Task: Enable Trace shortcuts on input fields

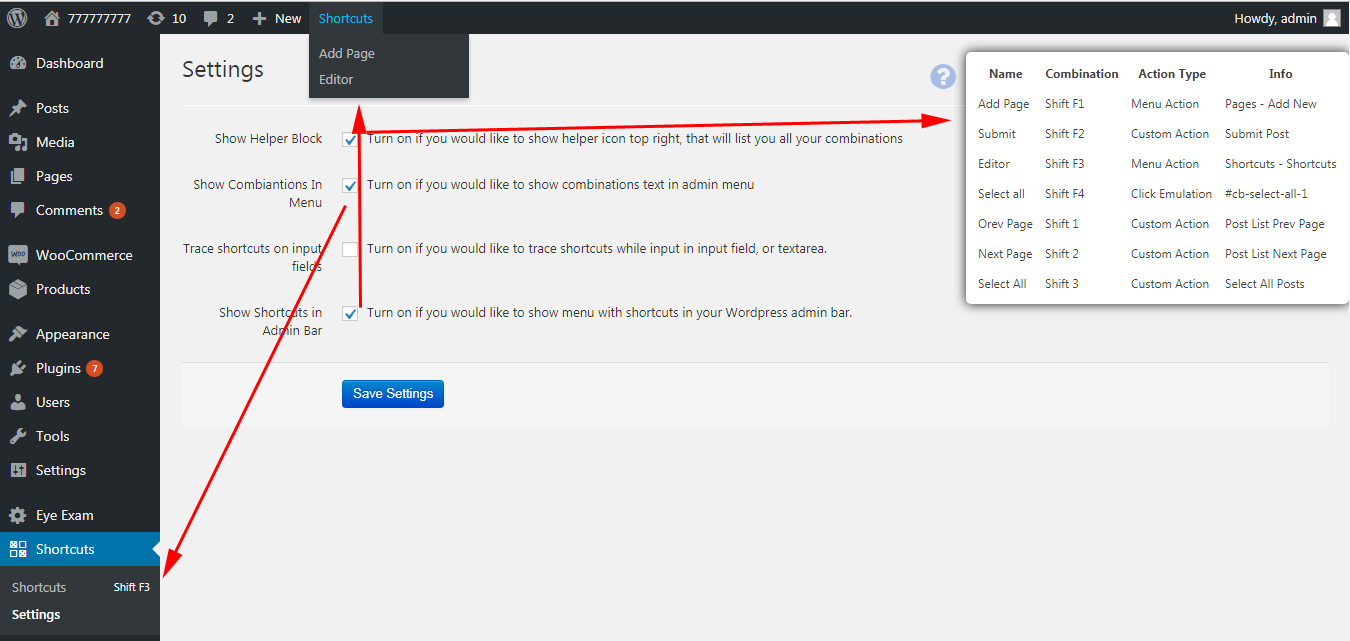Action: 350,249
